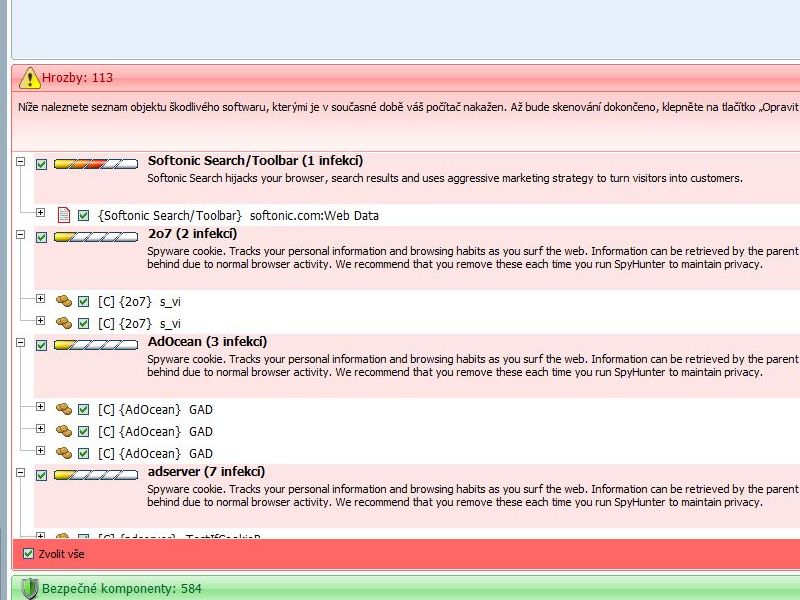The height and width of the screenshot is (600, 800).
Task: Toggle checkbox for softonic.com:Web Data item
Action: click(83, 216)
